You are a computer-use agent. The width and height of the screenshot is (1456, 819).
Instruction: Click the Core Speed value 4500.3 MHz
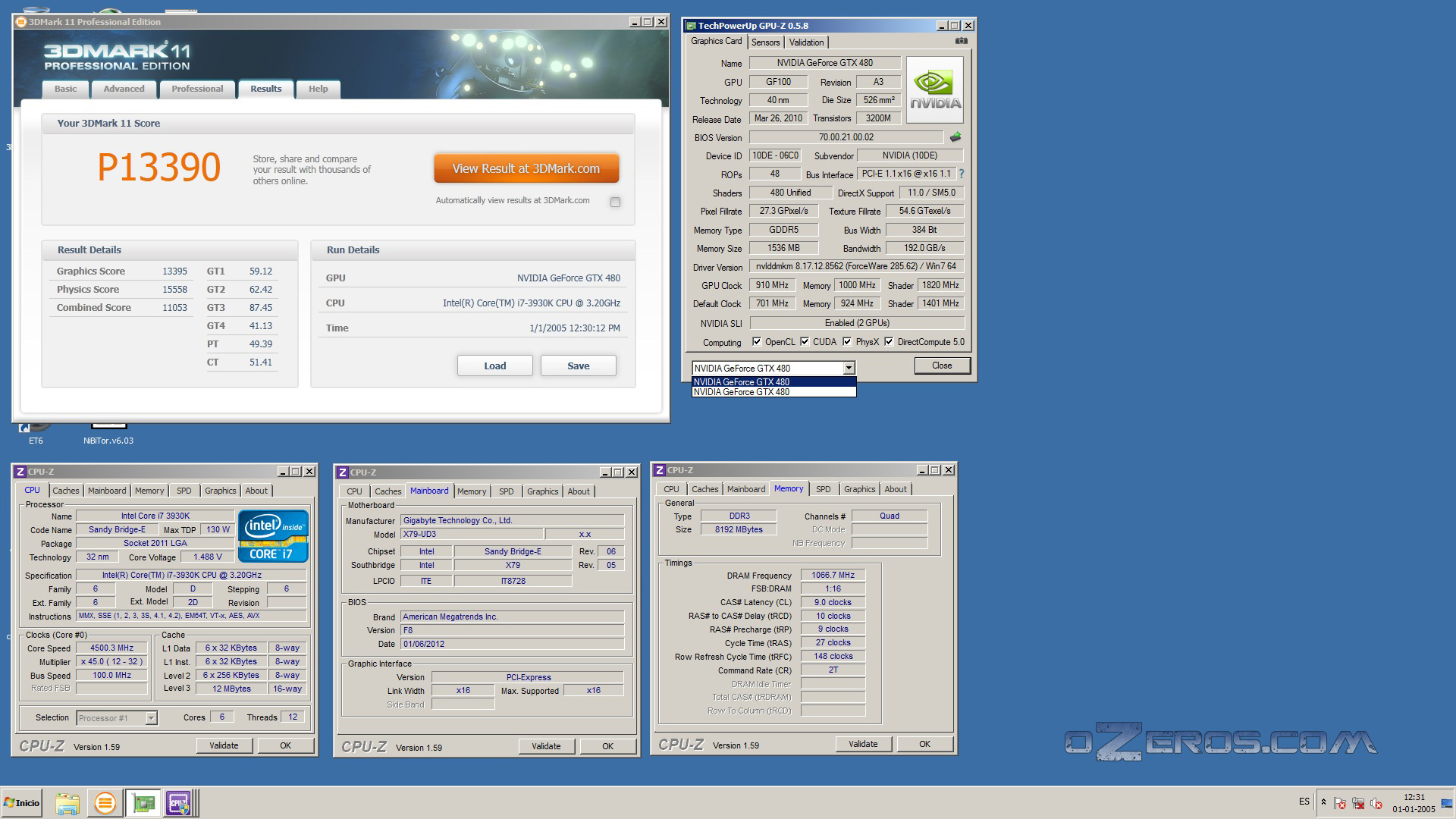tap(112, 648)
